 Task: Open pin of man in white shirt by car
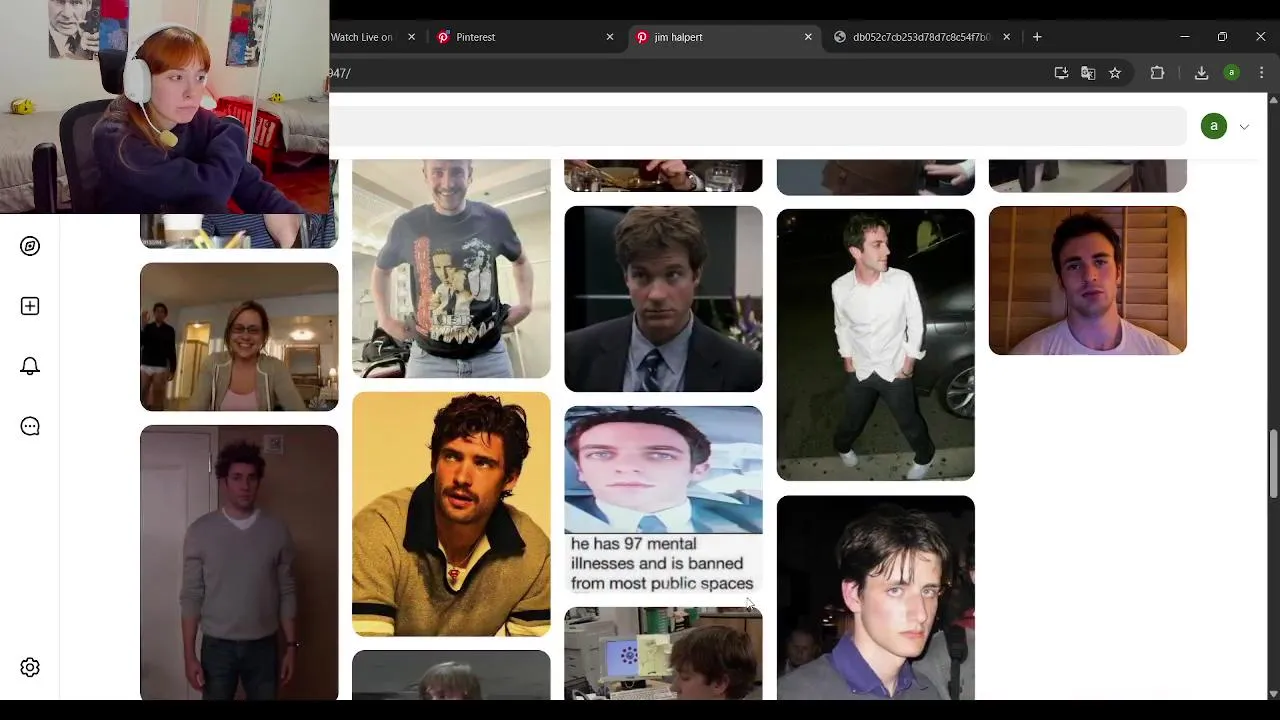876,344
